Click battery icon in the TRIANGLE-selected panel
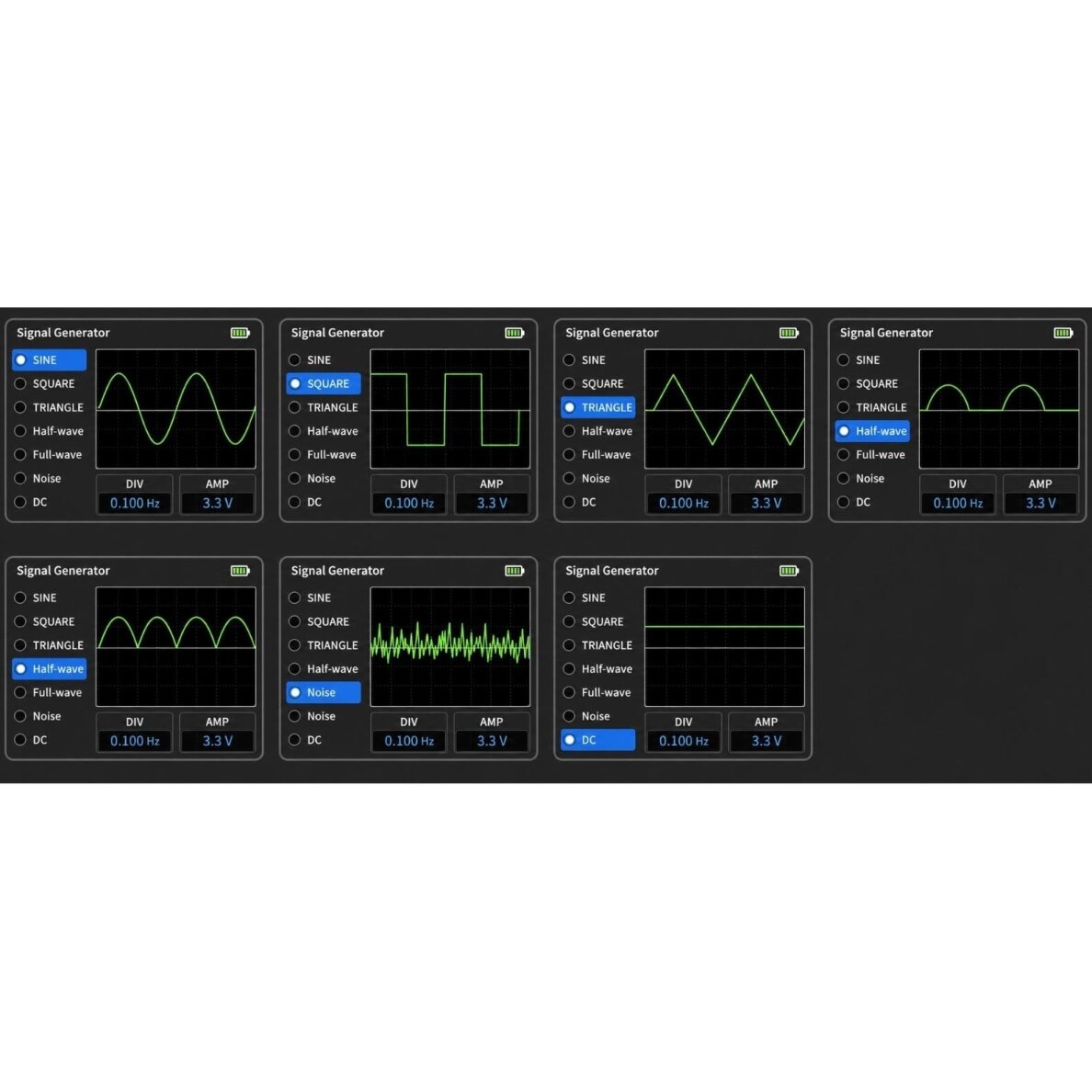The width and height of the screenshot is (1092, 1092). (x=789, y=333)
